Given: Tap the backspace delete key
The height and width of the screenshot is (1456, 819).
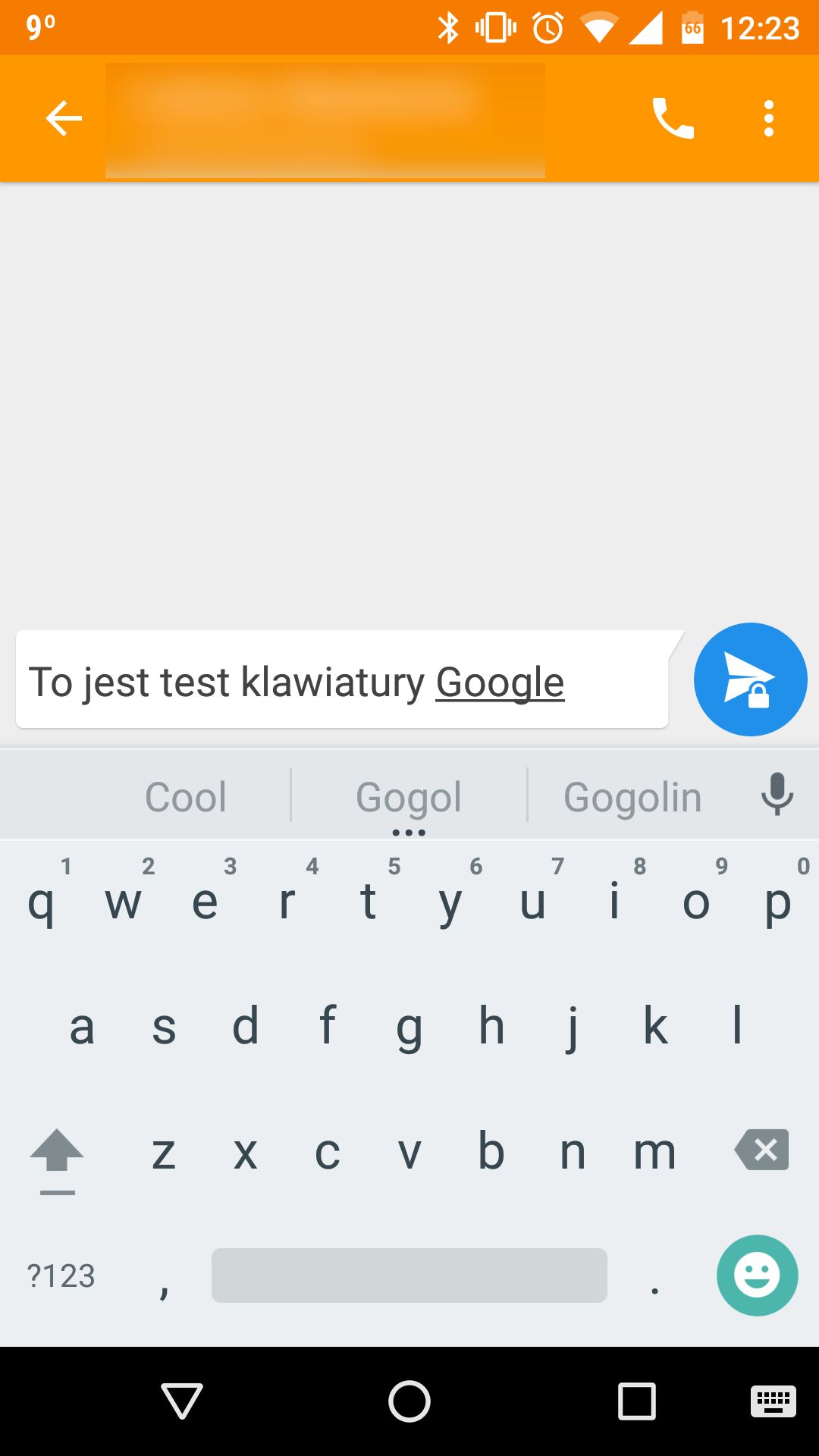Looking at the screenshot, I should 762,1150.
